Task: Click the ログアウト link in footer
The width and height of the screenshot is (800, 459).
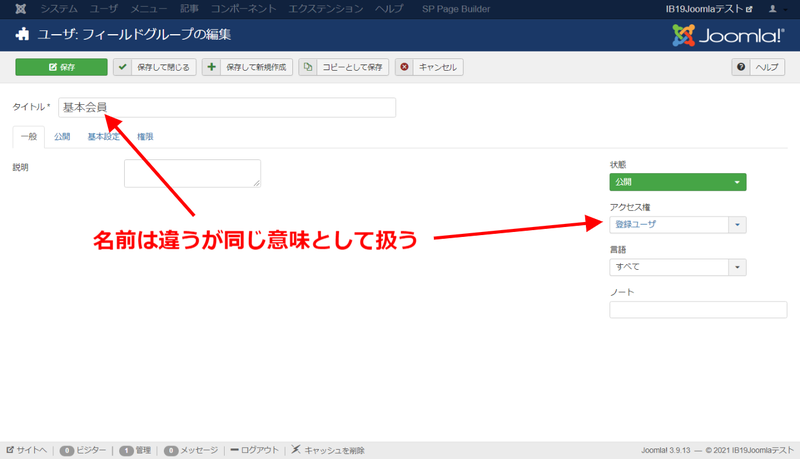Action: tap(255, 450)
